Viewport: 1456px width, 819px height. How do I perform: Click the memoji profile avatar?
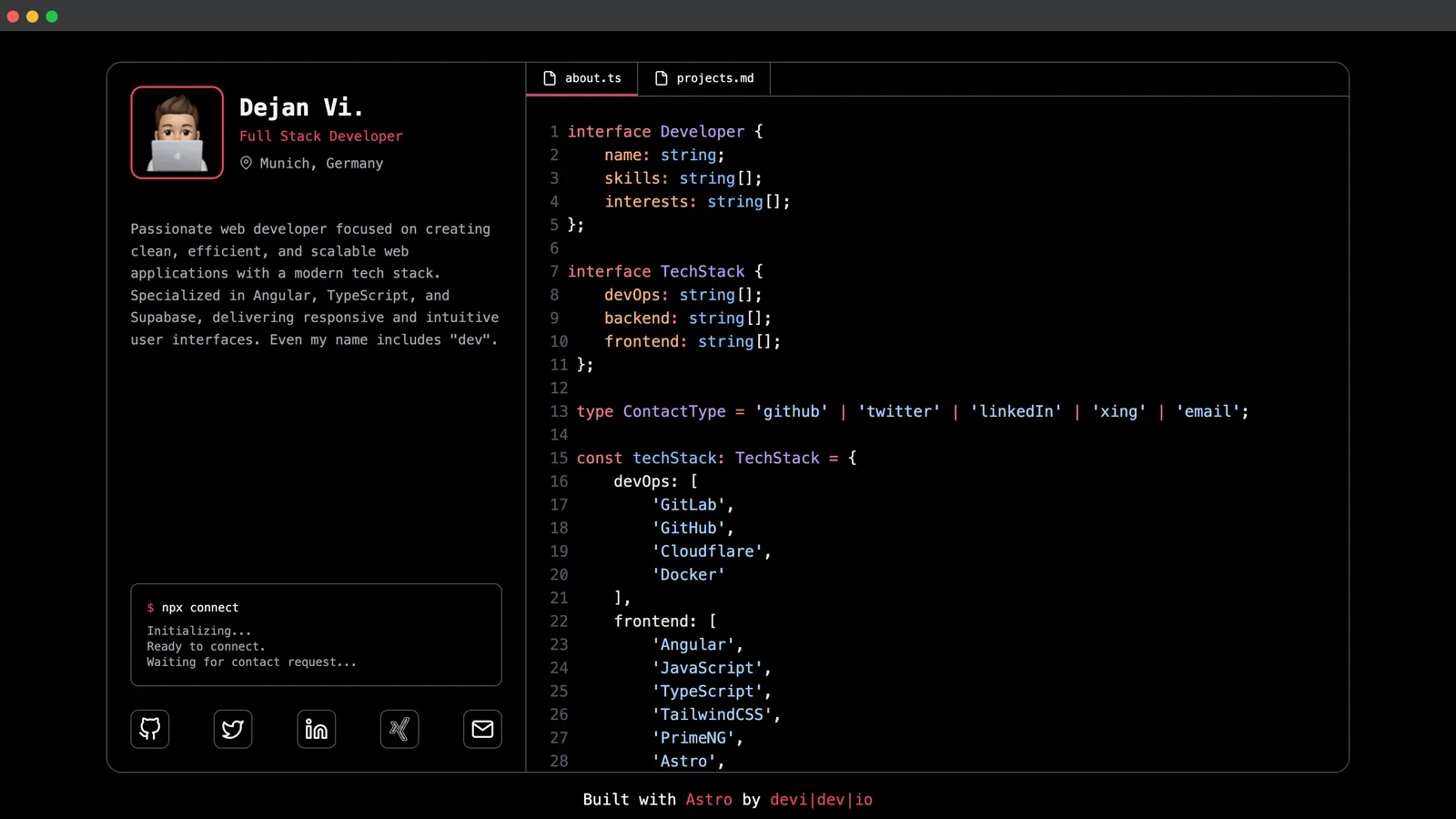[177, 132]
